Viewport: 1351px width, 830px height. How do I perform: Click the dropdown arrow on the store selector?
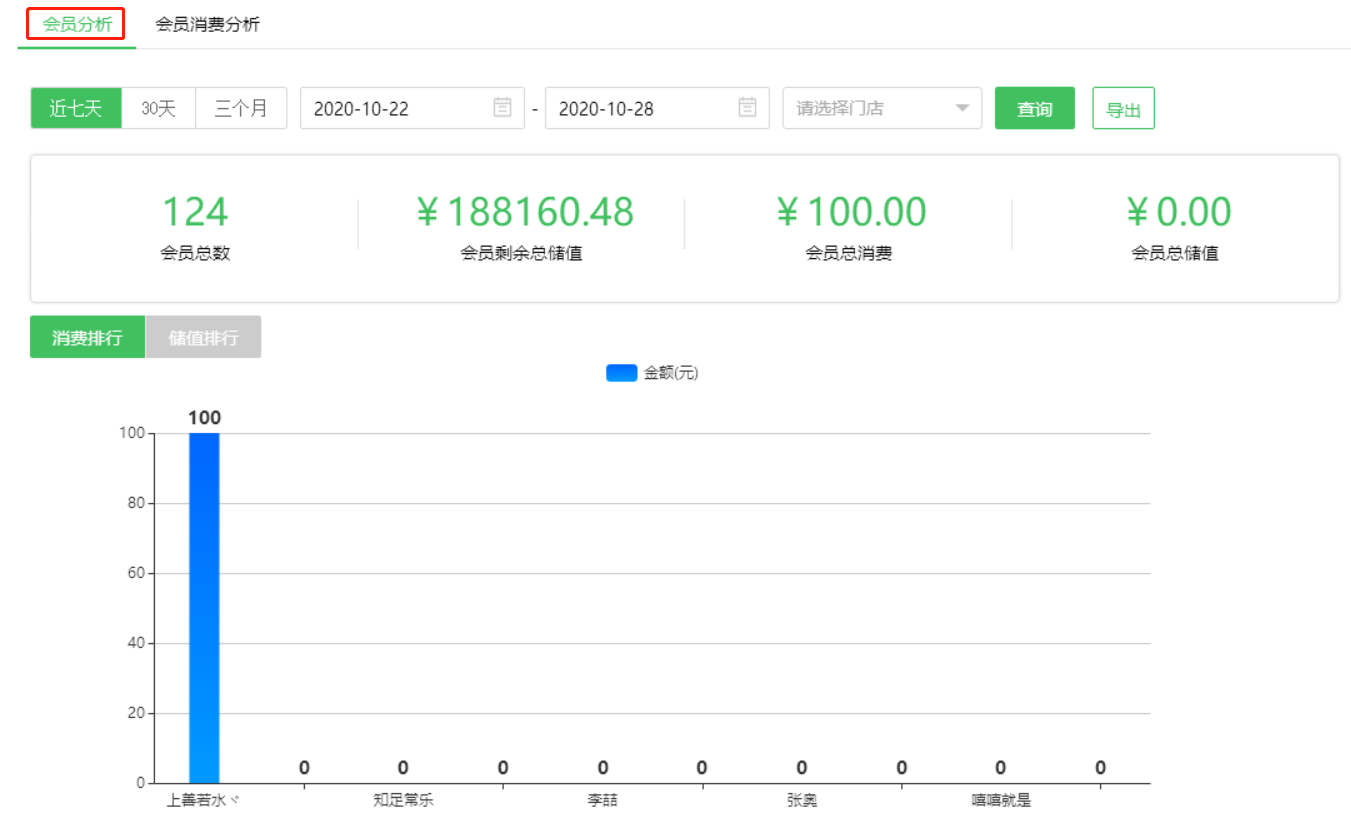[961, 108]
